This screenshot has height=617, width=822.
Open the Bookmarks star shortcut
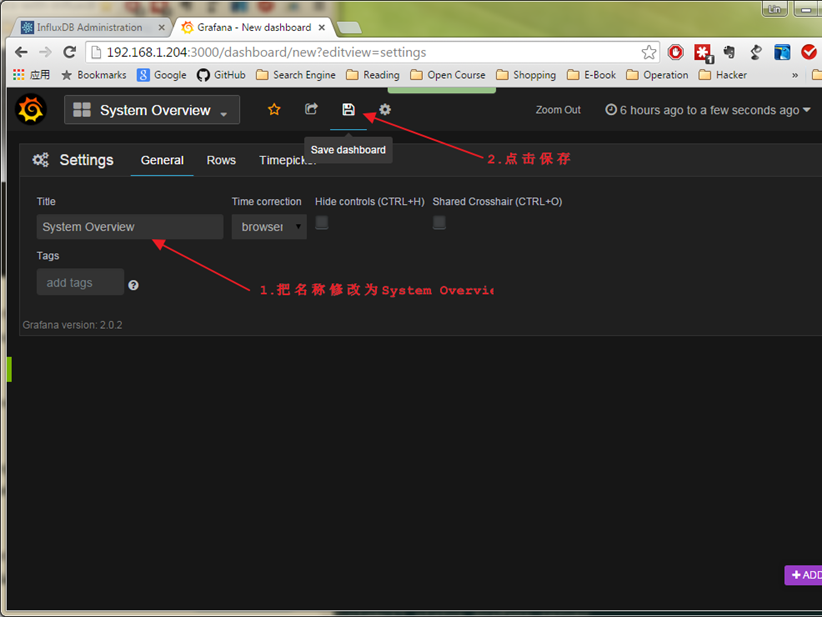(94, 75)
